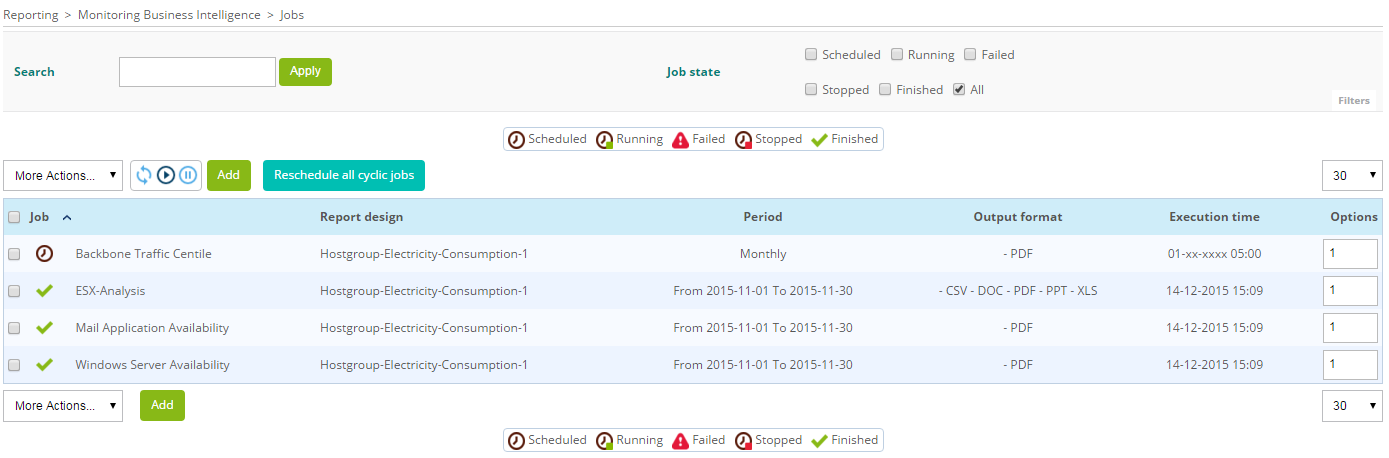Uncheck the All job state checkbox
1389x458 pixels.
click(x=959, y=90)
